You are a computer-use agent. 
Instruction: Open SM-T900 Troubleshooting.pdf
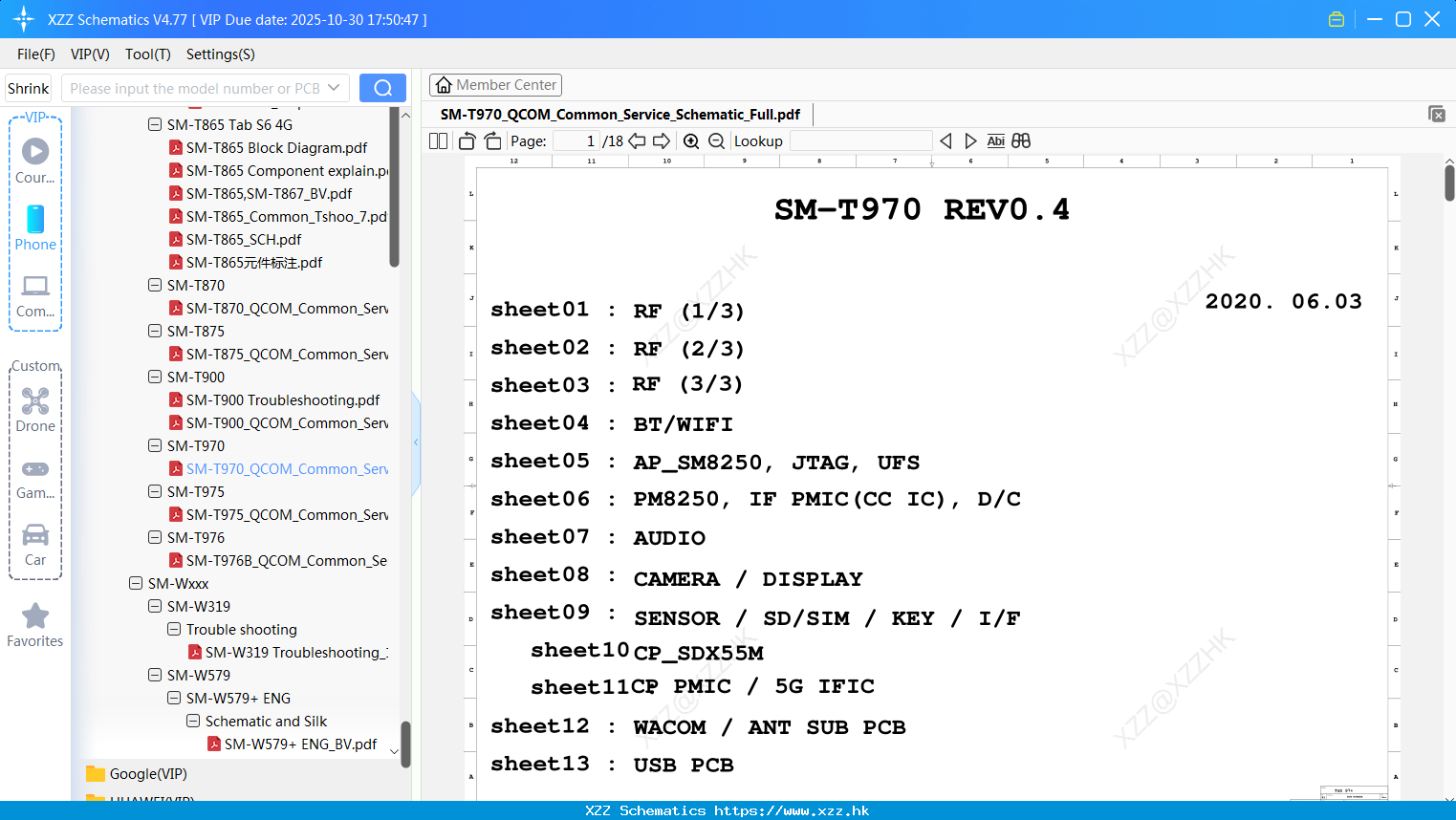coord(283,399)
